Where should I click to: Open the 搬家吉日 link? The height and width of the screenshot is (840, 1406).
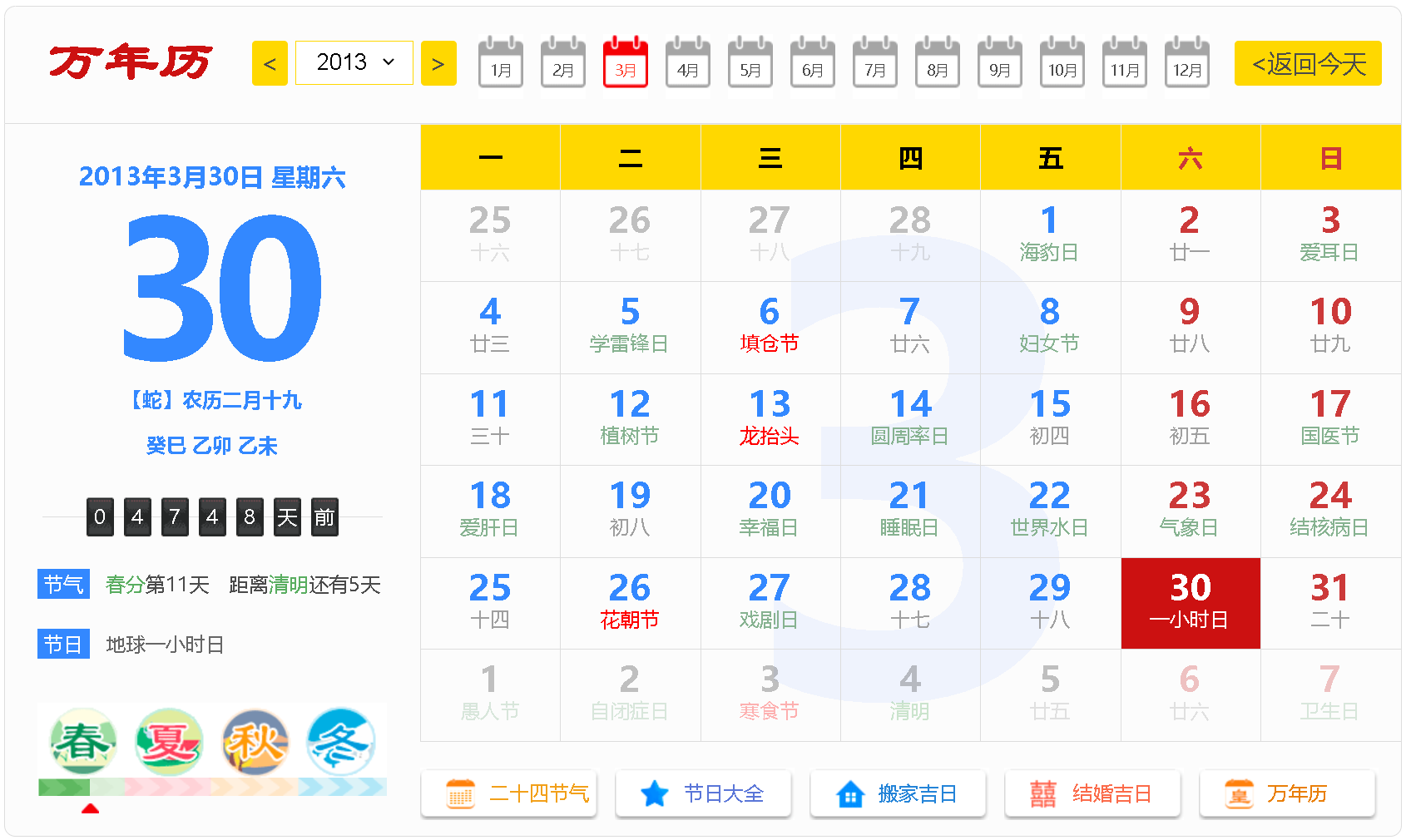pos(899,793)
